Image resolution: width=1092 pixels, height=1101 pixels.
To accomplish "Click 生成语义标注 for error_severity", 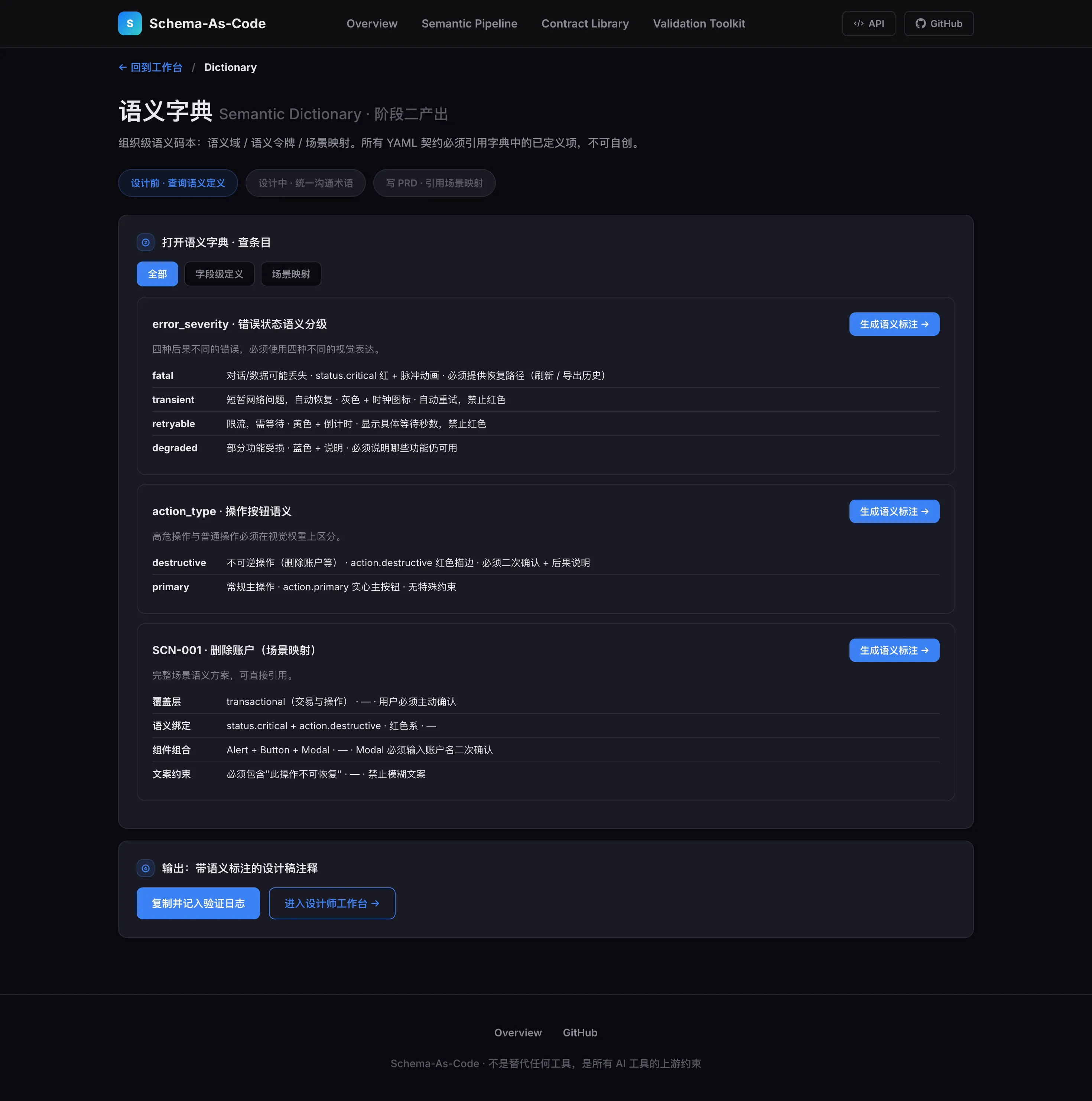I will 894,324.
